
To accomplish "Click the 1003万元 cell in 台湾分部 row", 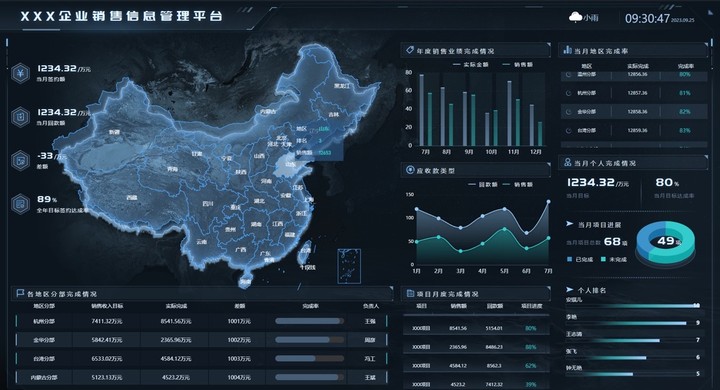I will (x=239, y=358).
